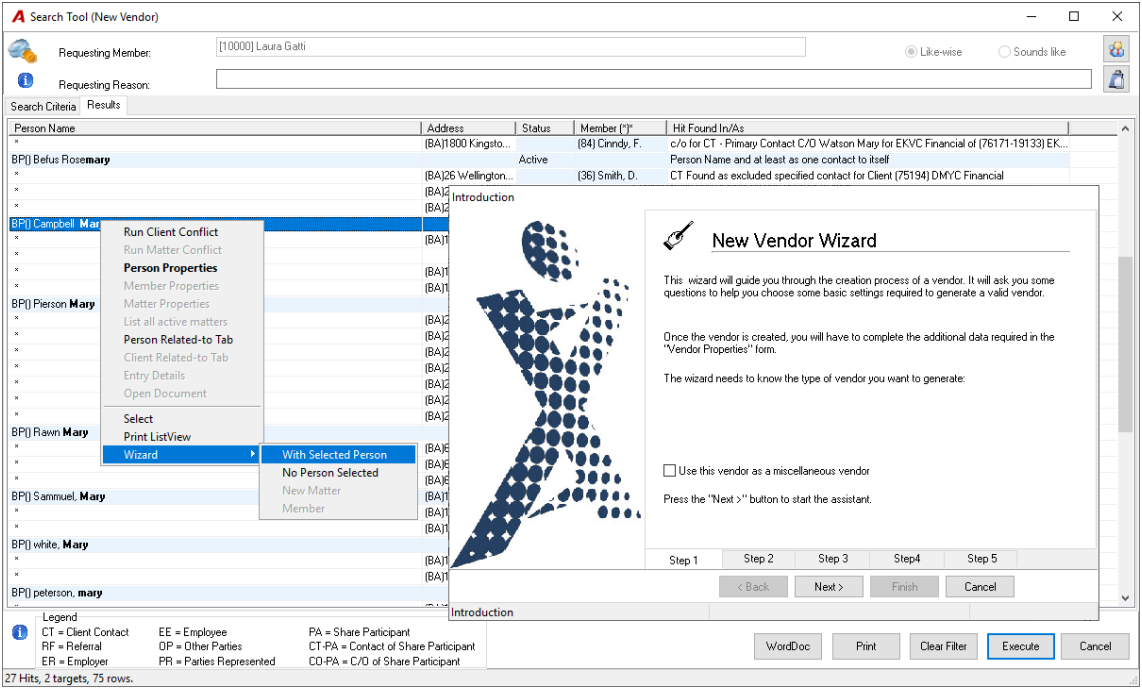Click the wizard wand icon beside New Vendor Wizard
Image resolution: width=1142 pixels, height=688 pixels.
click(x=678, y=236)
